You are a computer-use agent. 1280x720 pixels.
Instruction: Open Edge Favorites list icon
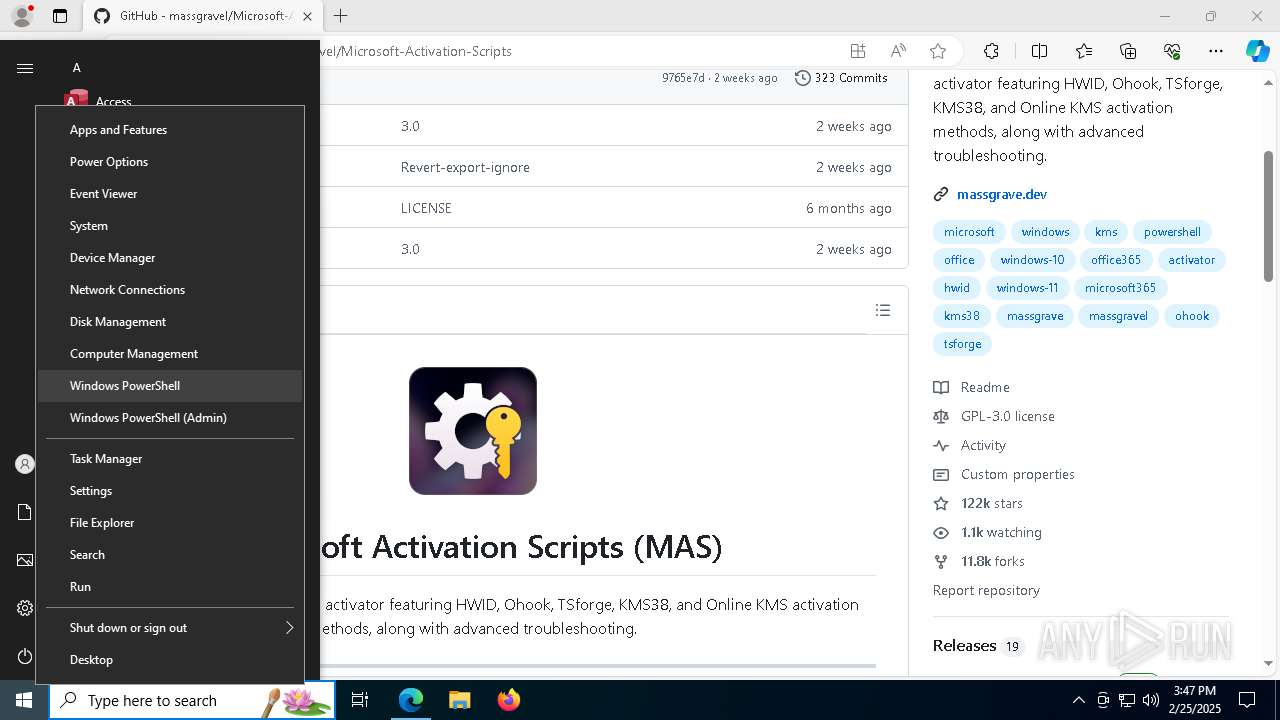(x=1084, y=51)
